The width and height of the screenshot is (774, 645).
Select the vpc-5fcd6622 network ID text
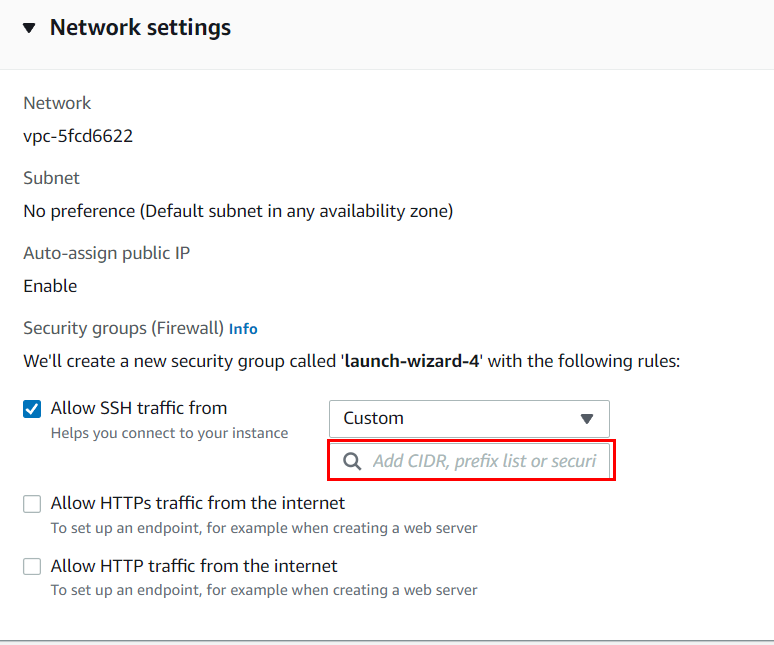(x=78, y=136)
